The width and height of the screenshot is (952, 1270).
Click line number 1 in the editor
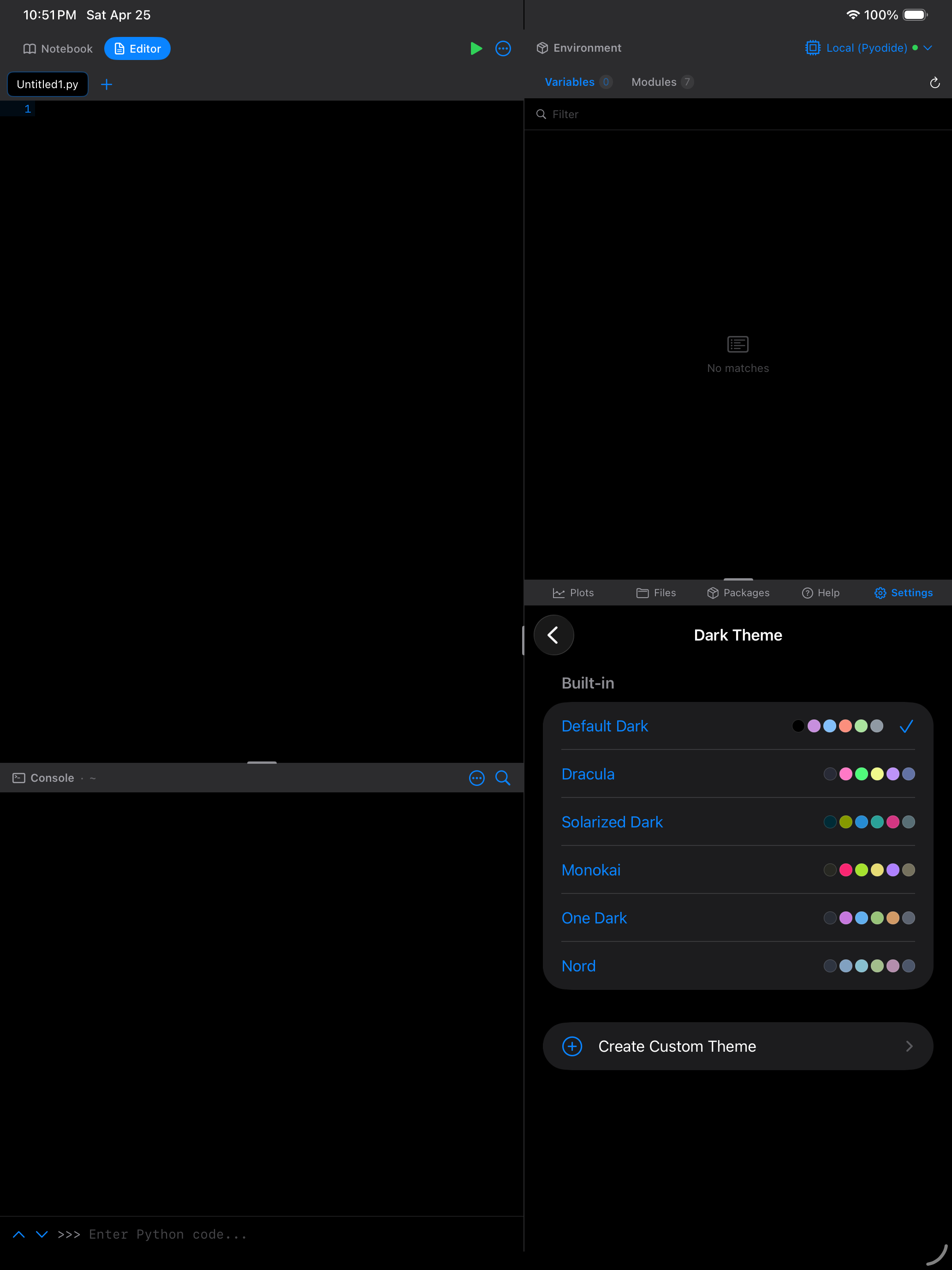click(x=27, y=109)
